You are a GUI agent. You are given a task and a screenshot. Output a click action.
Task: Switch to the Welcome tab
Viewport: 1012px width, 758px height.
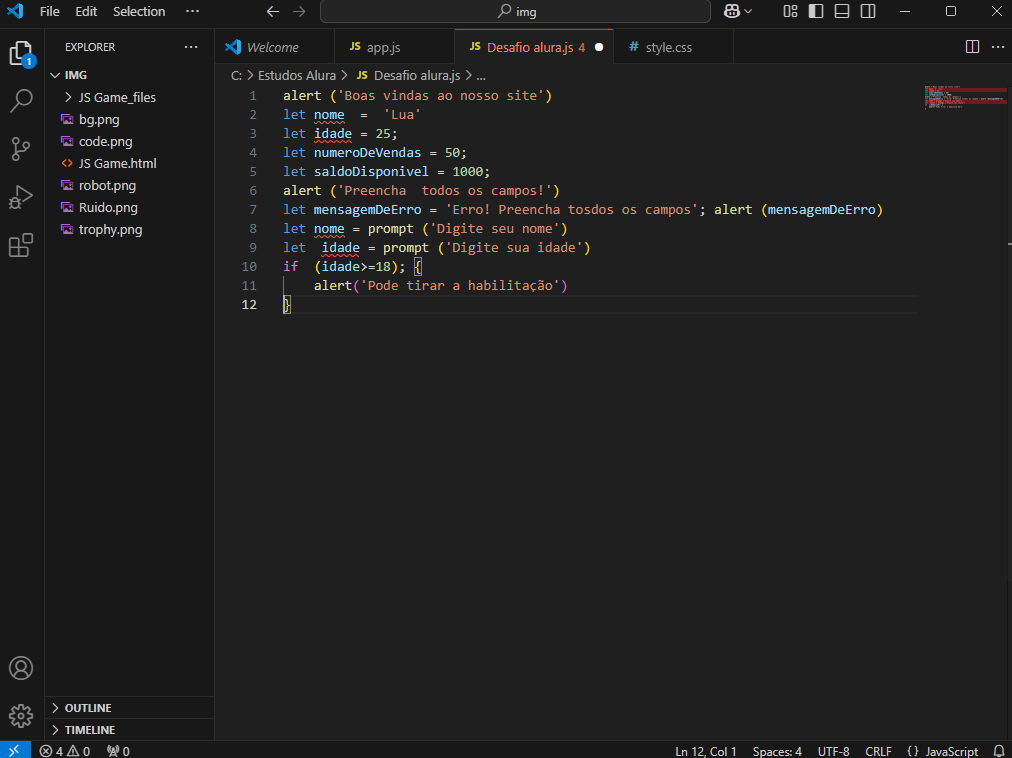click(273, 47)
